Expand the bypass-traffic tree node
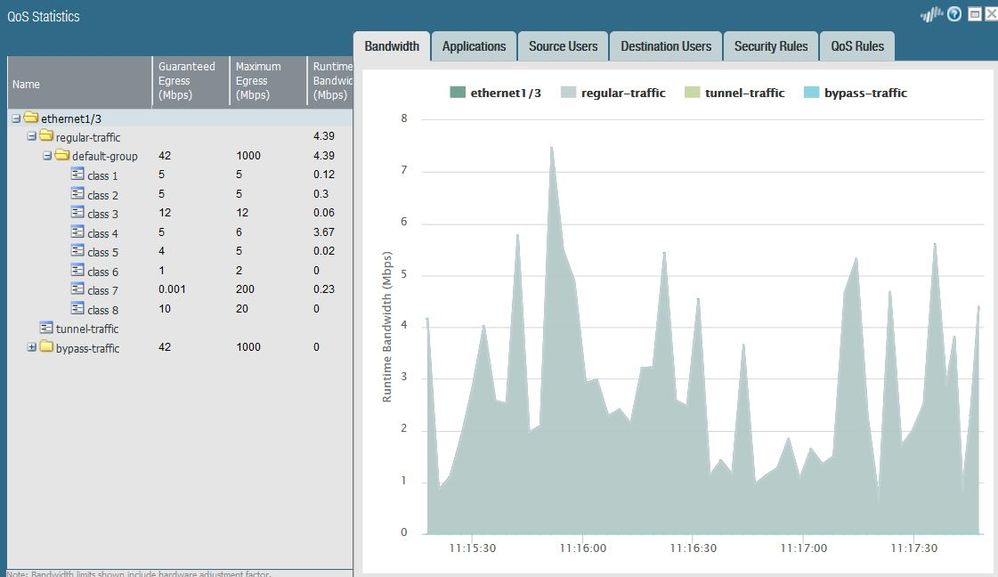Image resolution: width=998 pixels, height=577 pixels. (32, 347)
